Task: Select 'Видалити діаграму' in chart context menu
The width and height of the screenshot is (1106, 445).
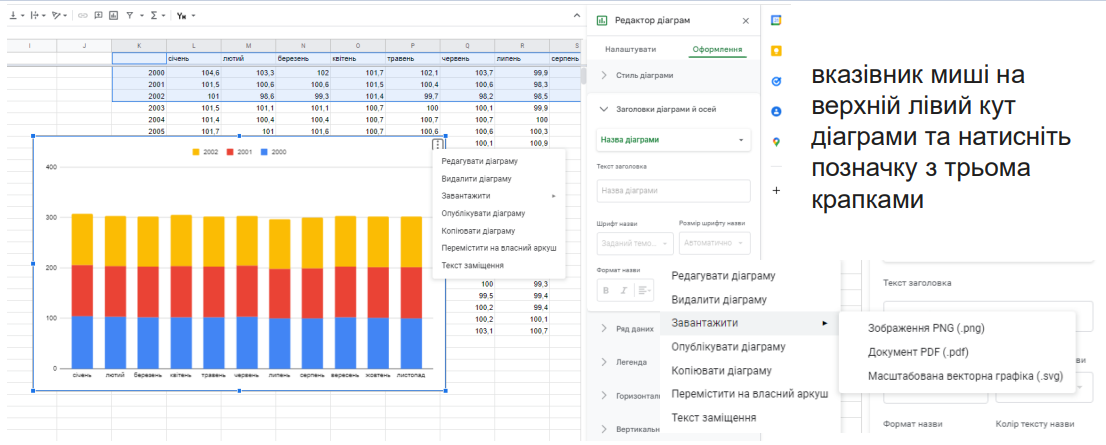Action: 476,178
